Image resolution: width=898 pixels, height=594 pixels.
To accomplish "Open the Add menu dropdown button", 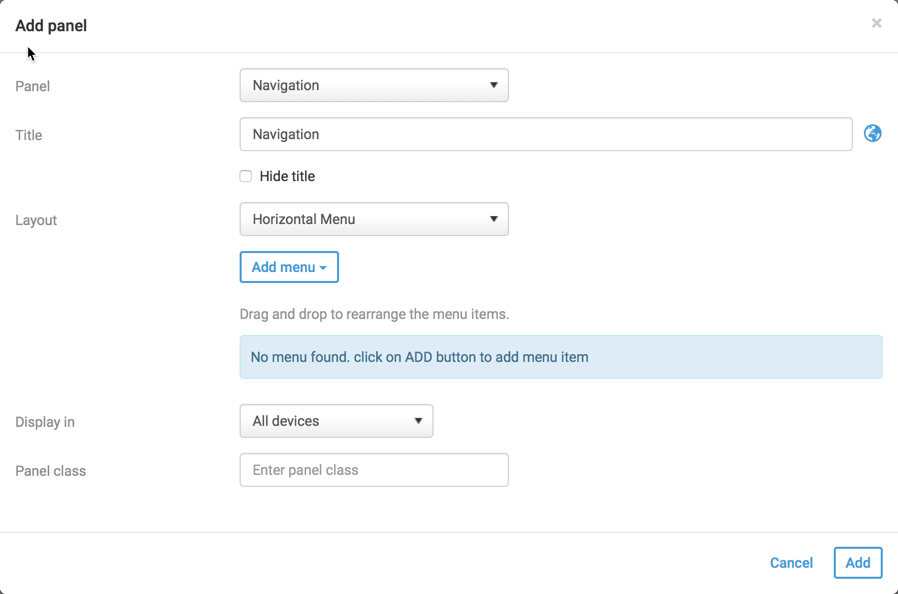I will [x=289, y=268].
